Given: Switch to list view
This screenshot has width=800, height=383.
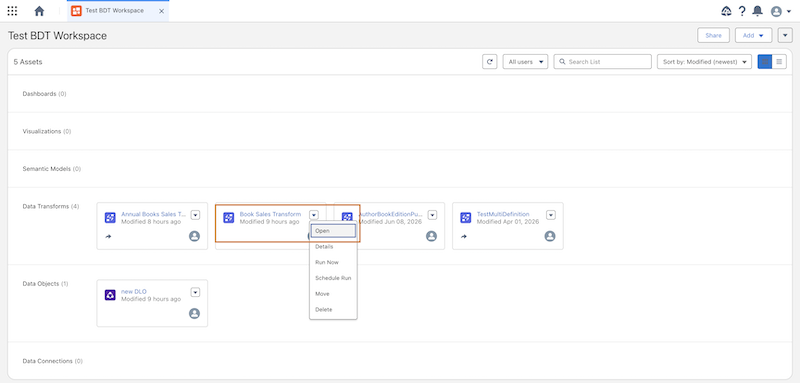Looking at the screenshot, I should click(779, 62).
